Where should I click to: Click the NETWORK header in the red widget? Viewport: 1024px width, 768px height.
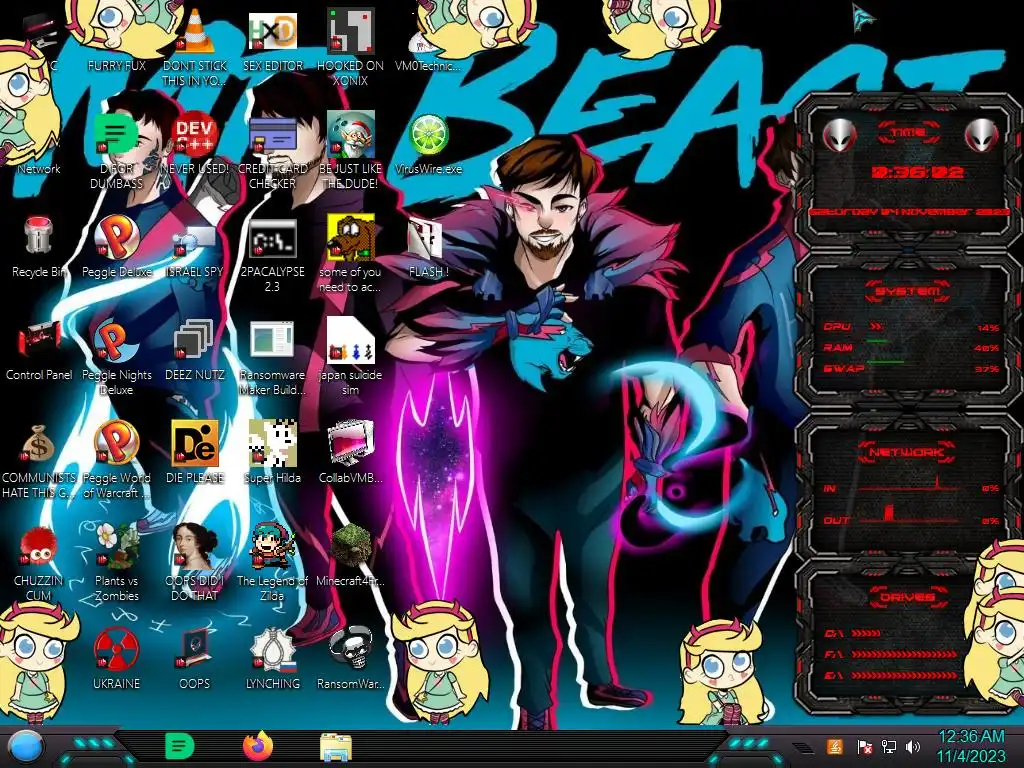click(908, 451)
